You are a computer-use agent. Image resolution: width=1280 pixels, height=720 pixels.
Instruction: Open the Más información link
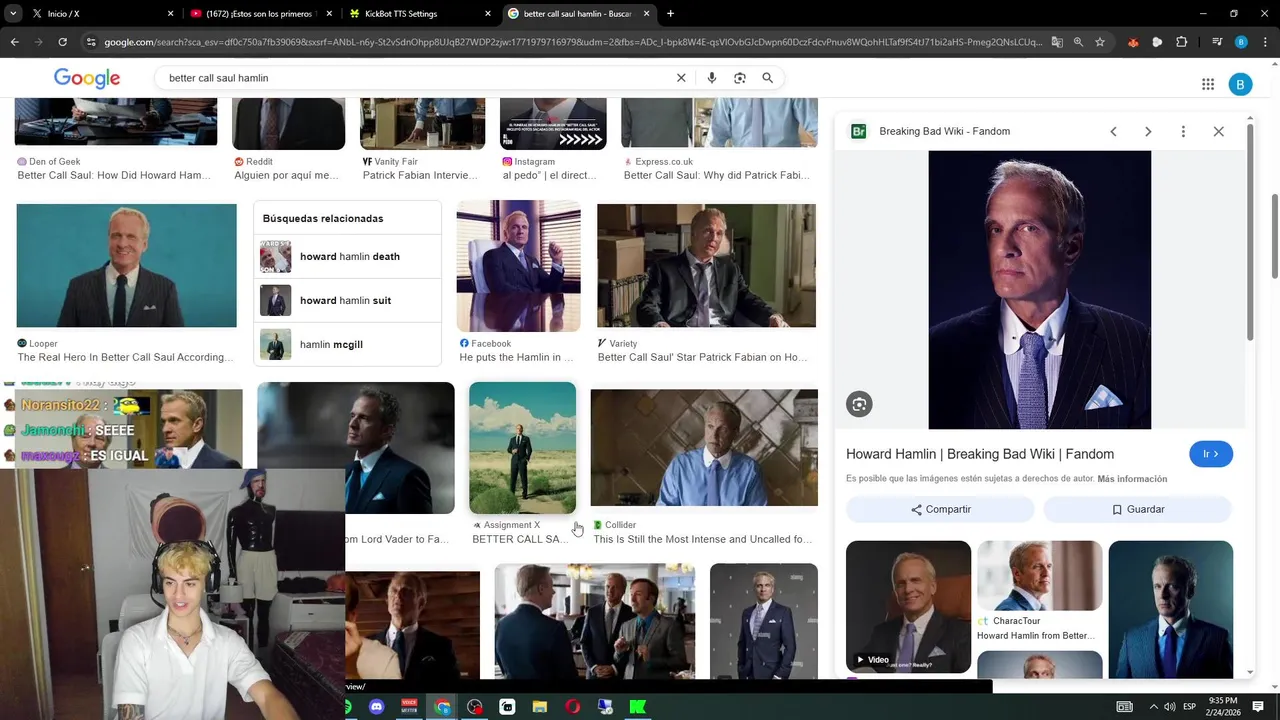point(1132,479)
